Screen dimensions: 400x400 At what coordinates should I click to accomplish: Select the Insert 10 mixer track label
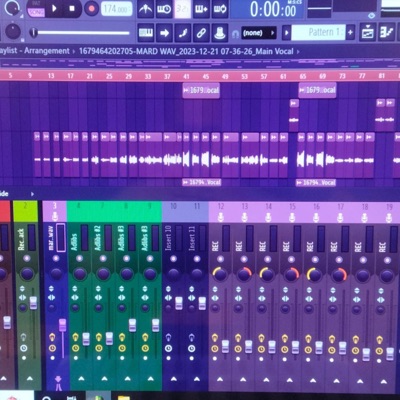168,238
